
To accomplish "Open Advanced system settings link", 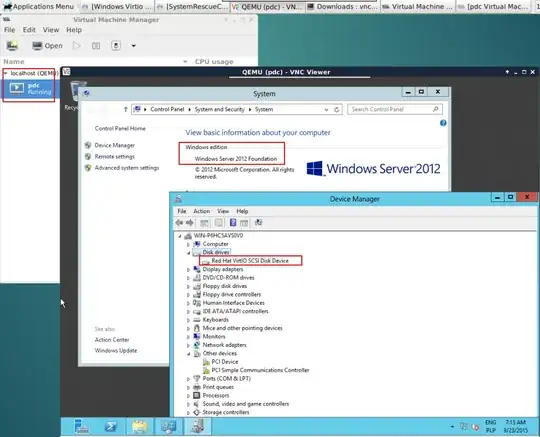I will pyautogui.click(x=127, y=168).
